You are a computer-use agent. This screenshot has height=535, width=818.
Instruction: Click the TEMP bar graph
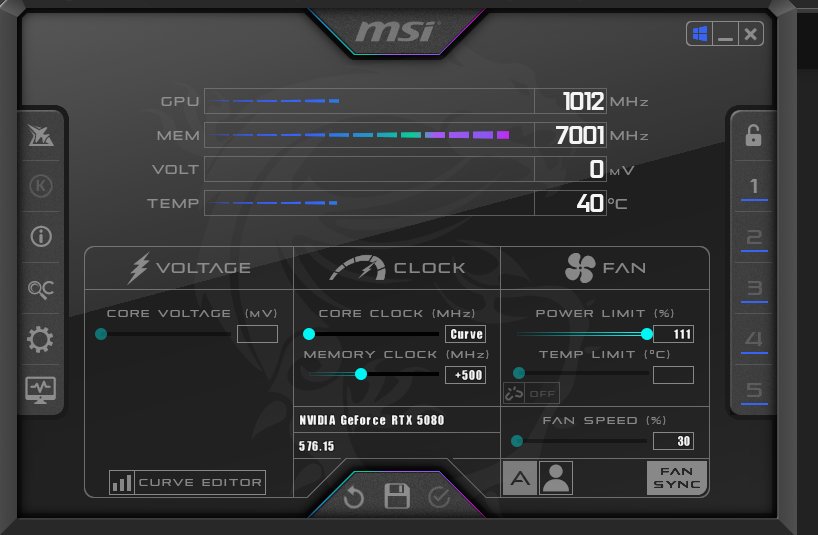(x=369, y=203)
